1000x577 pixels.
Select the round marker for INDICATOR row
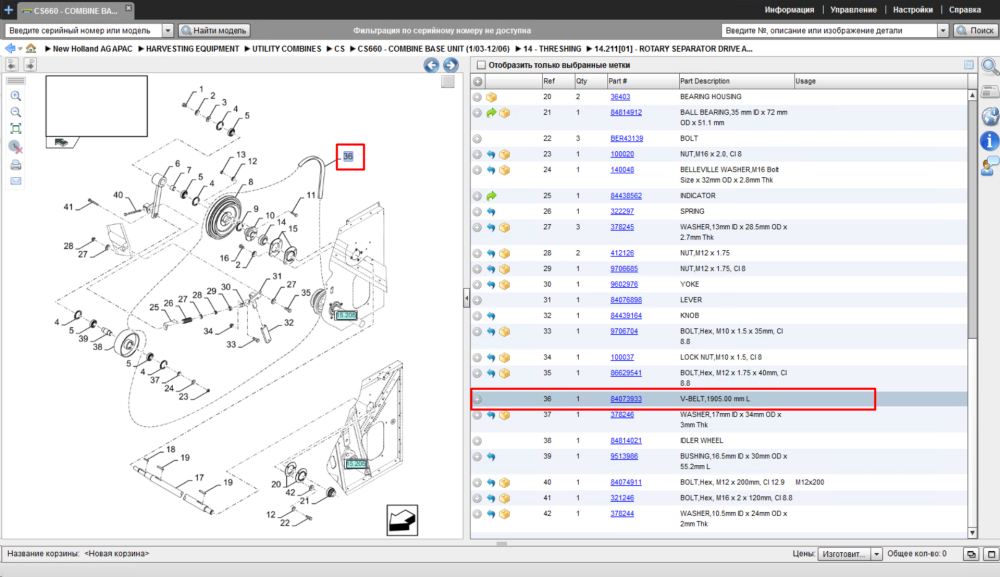pyautogui.click(x=477, y=196)
